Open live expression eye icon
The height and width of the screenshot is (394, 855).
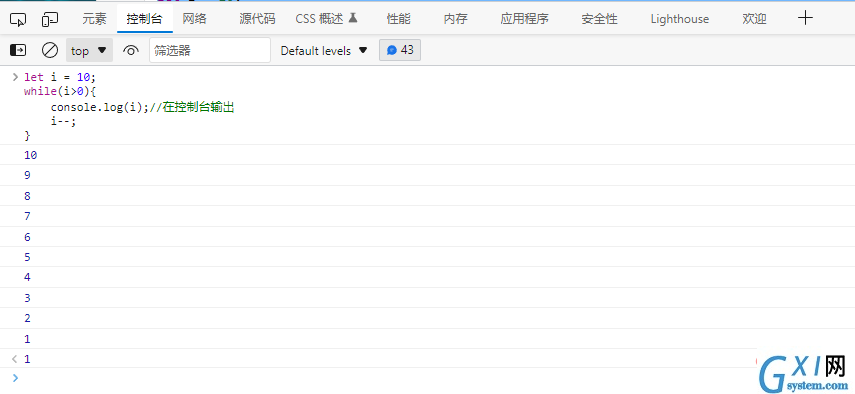pyautogui.click(x=130, y=51)
